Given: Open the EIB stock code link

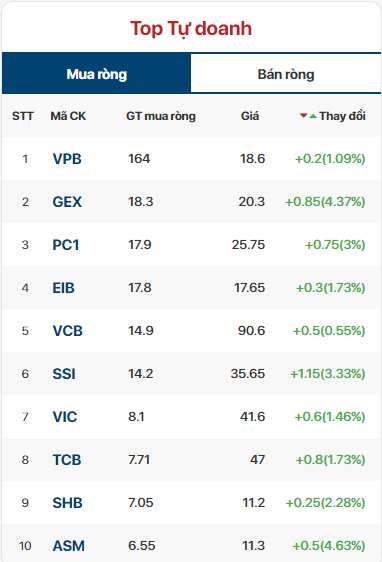Looking at the screenshot, I should [63, 288].
